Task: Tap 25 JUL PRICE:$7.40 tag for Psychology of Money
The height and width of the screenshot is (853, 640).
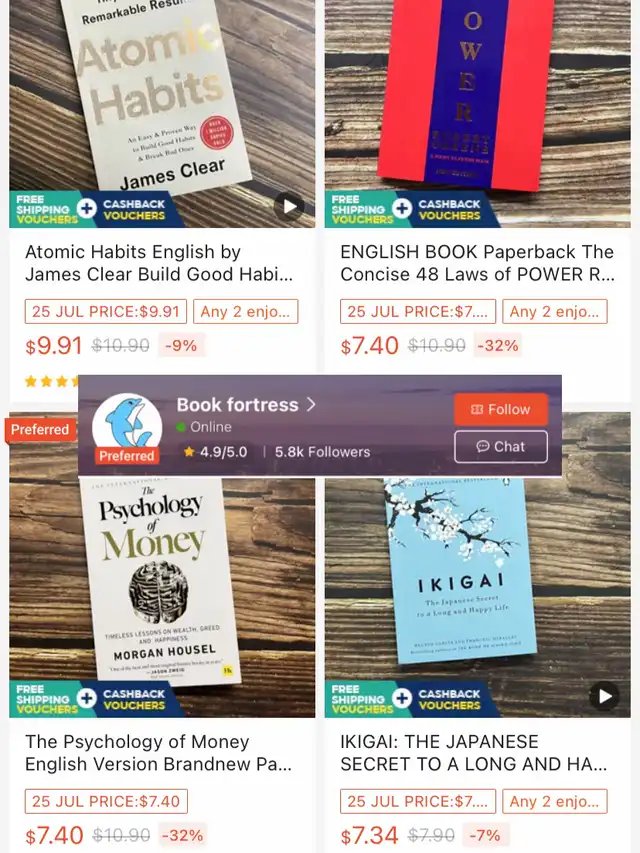Action: [106, 801]
